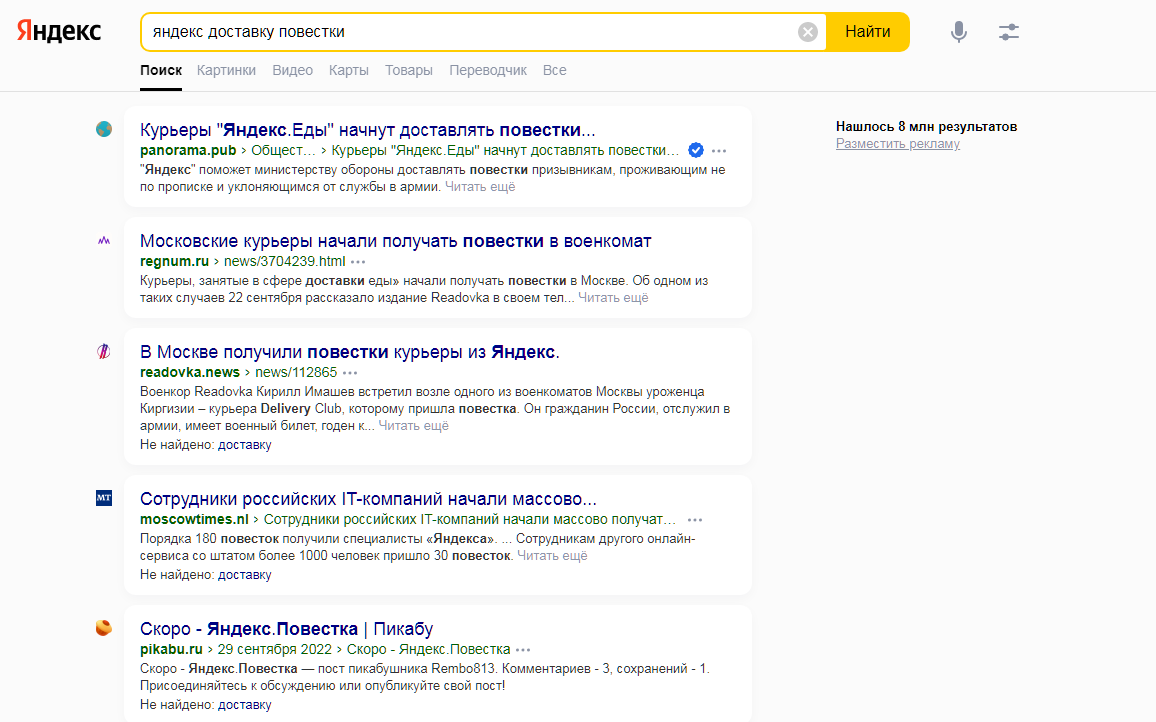Click the pikabu.ru orange favicon
Image resolution: width=1156 pixels, height=722 pixels.
coord(104,628)
